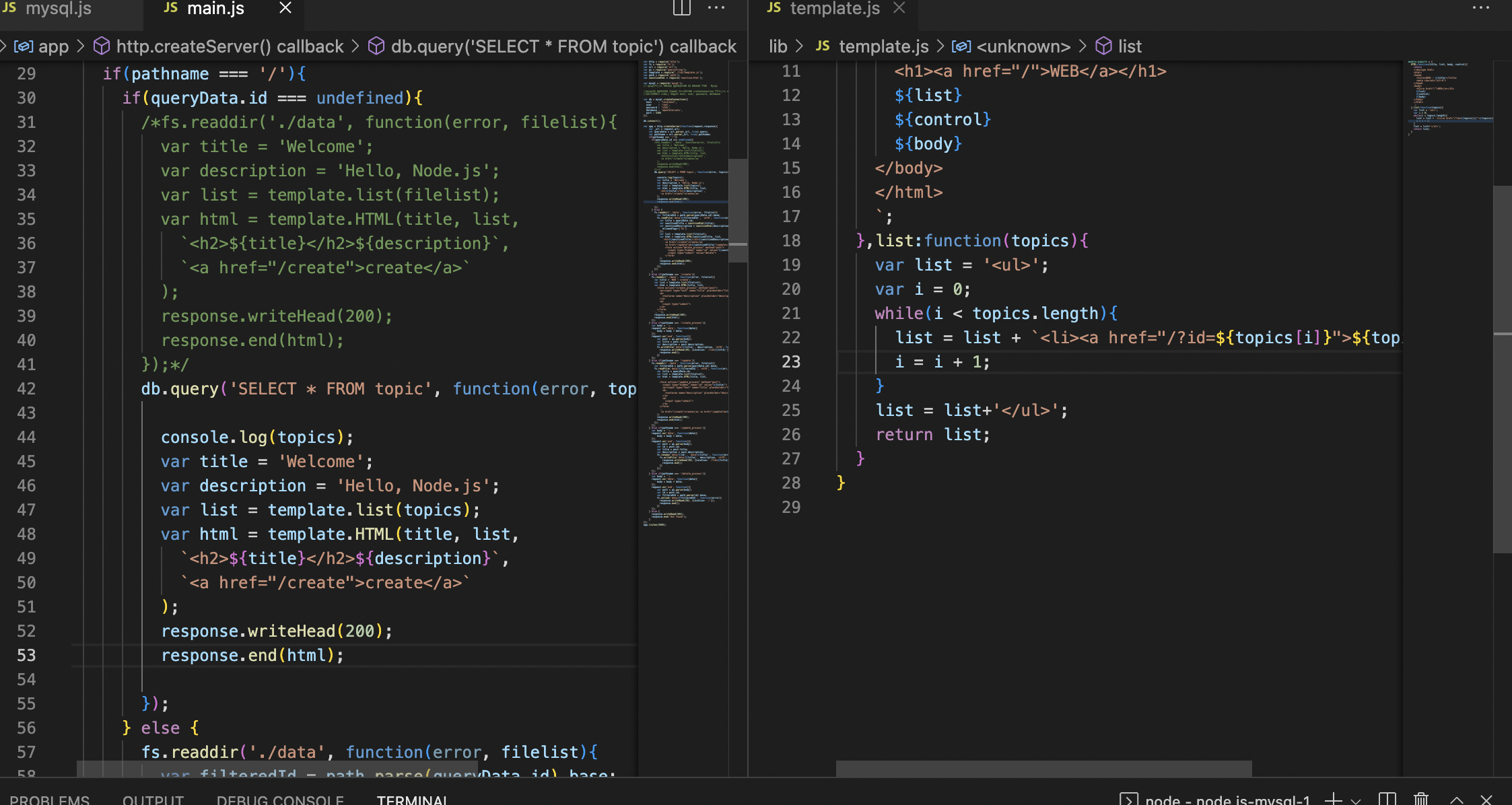
Task: Open the OUTPUT panel tab
Action: pyautogui.click(x=153, y=799)
